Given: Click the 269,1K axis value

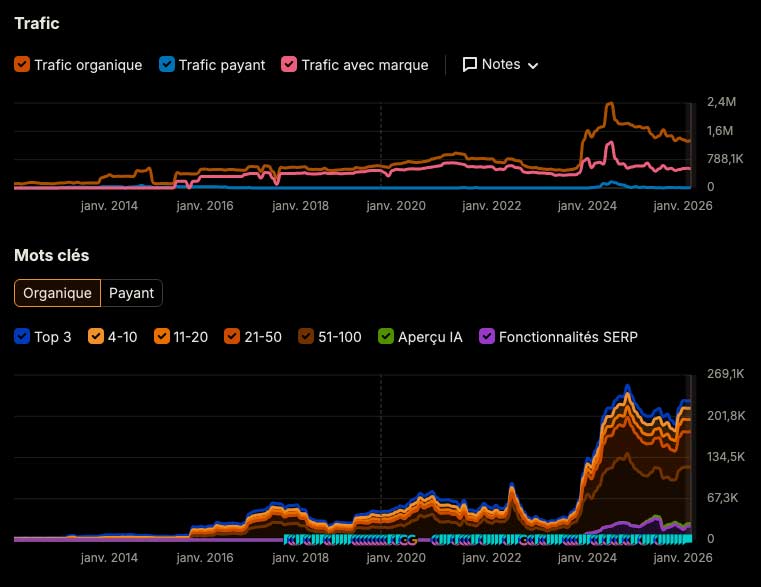Looking at the screenshot, I should [x=726, y=374].
